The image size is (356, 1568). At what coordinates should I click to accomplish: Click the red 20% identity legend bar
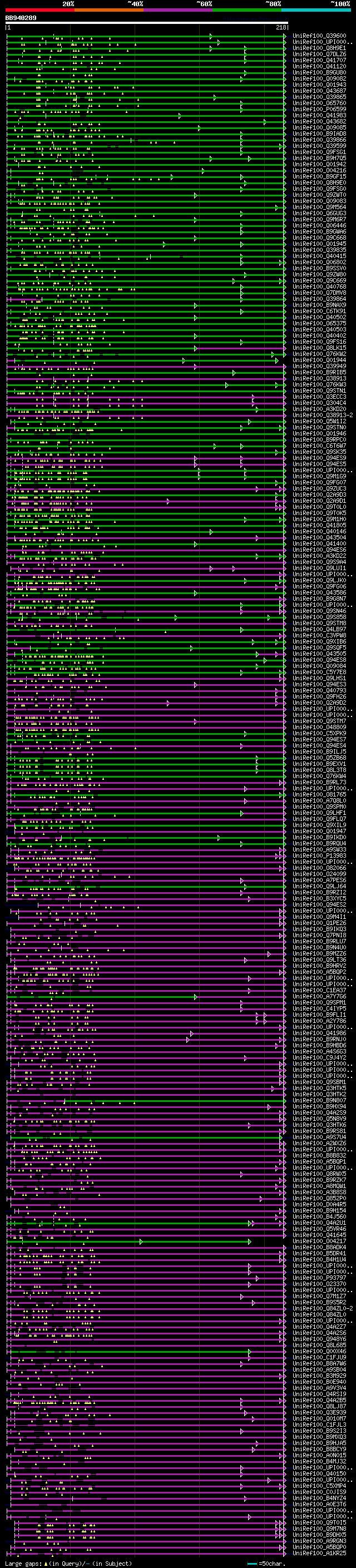pos(39,10)
